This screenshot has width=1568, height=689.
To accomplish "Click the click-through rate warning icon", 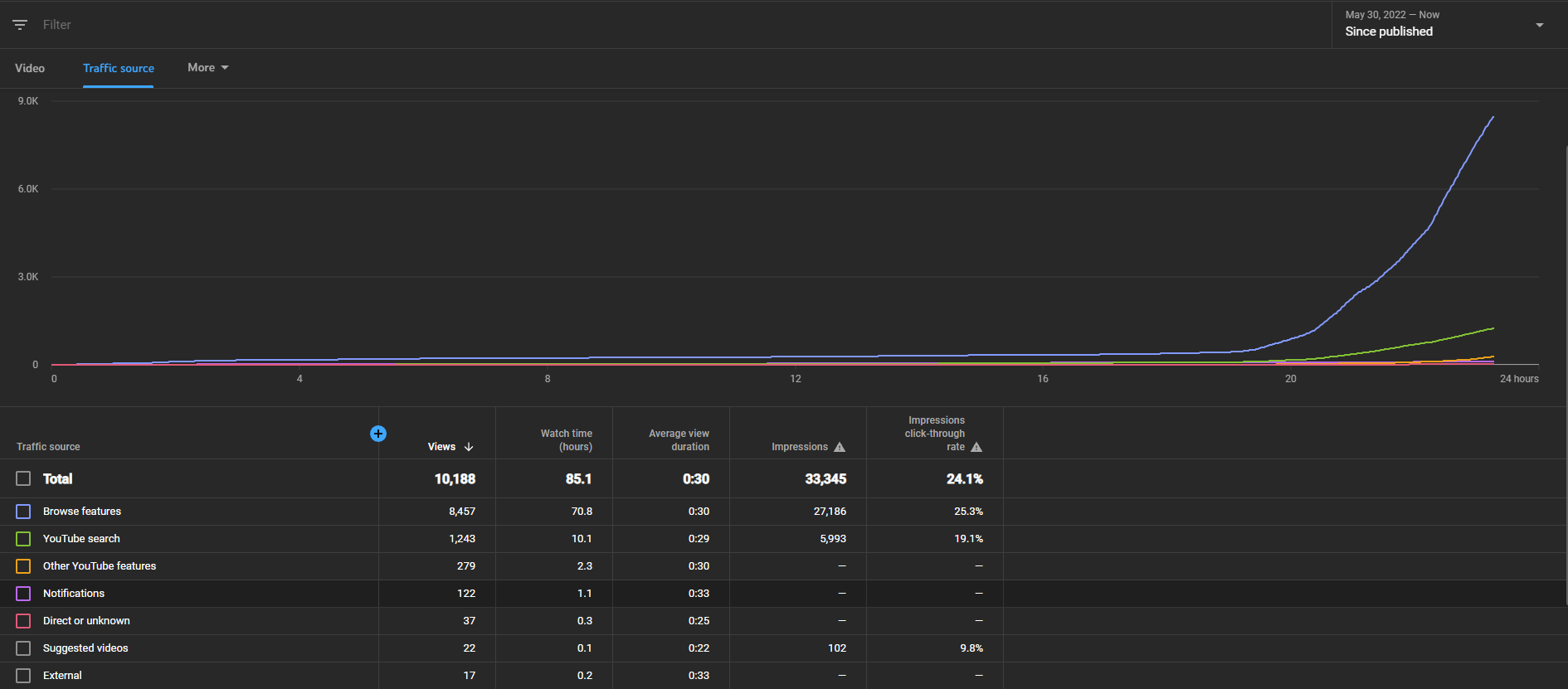I will coord(976,447).
